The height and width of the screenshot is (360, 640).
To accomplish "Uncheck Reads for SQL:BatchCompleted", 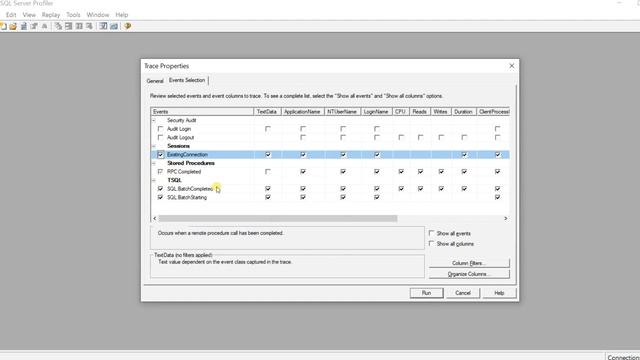I will click(x=420, y=189).
